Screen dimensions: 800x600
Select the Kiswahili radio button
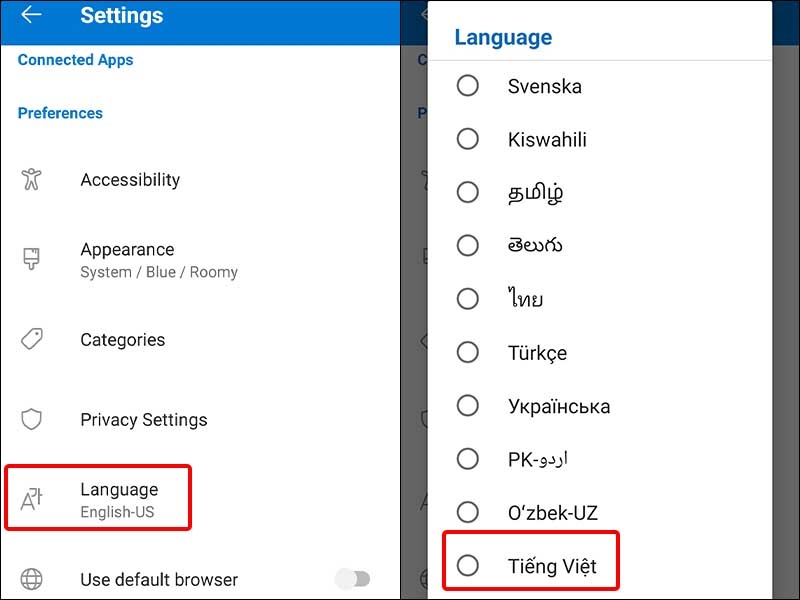pos(467,139)
